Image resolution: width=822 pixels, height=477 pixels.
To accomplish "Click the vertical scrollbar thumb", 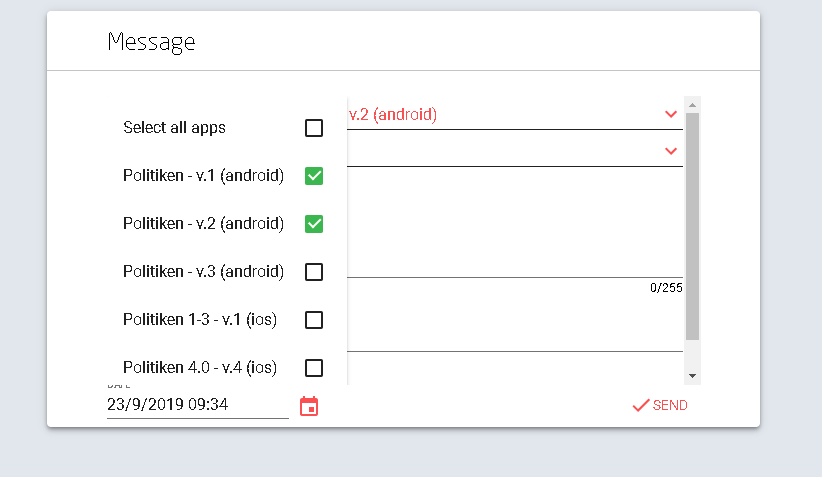I will 693,226.
